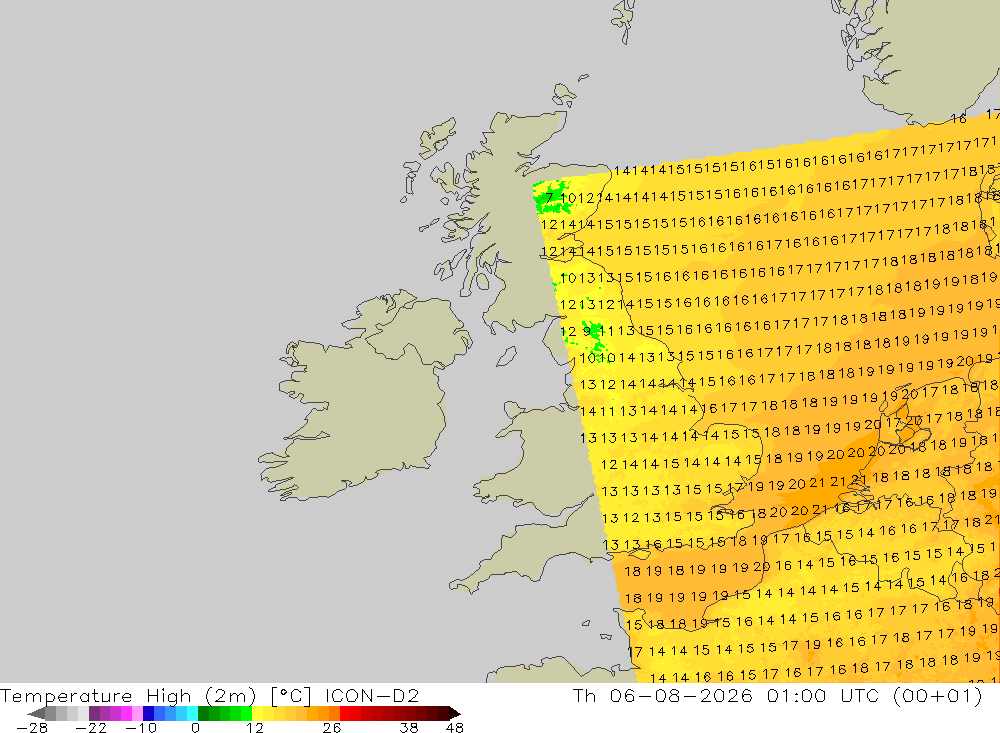The image size is (1000, 733).
Task: Click the 'Th 06-08-2026 01:00 UTC (00+01)' timestamp
Action: [x=777, y=695]
